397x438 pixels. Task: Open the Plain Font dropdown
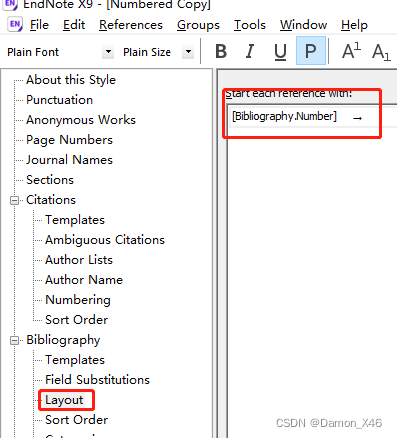point(108,52)
